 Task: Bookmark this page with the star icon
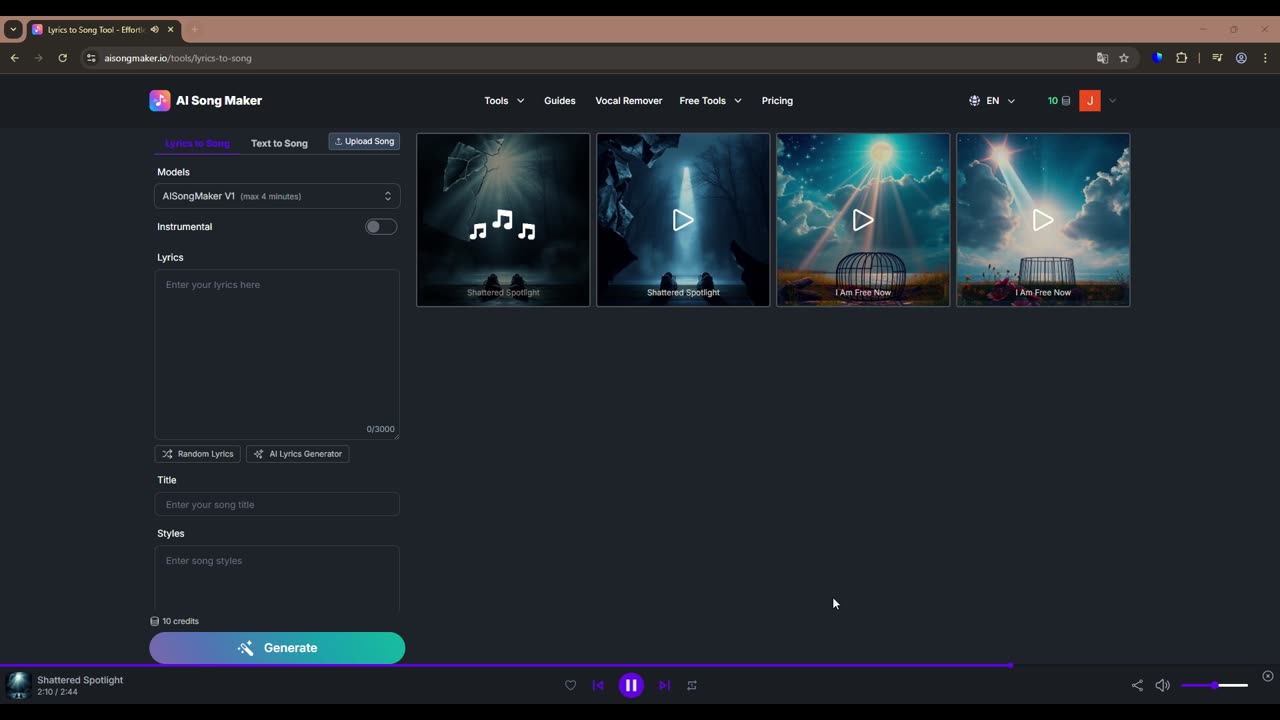(x=1124, y=58)
